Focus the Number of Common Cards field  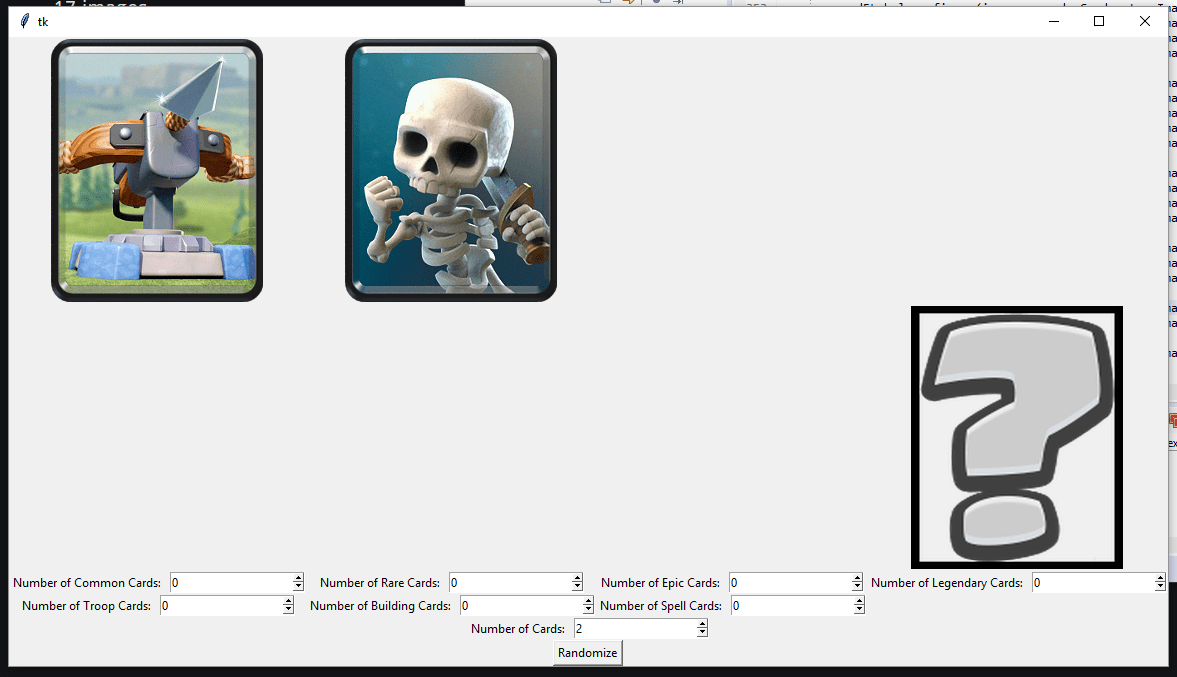tap(231, 582)
